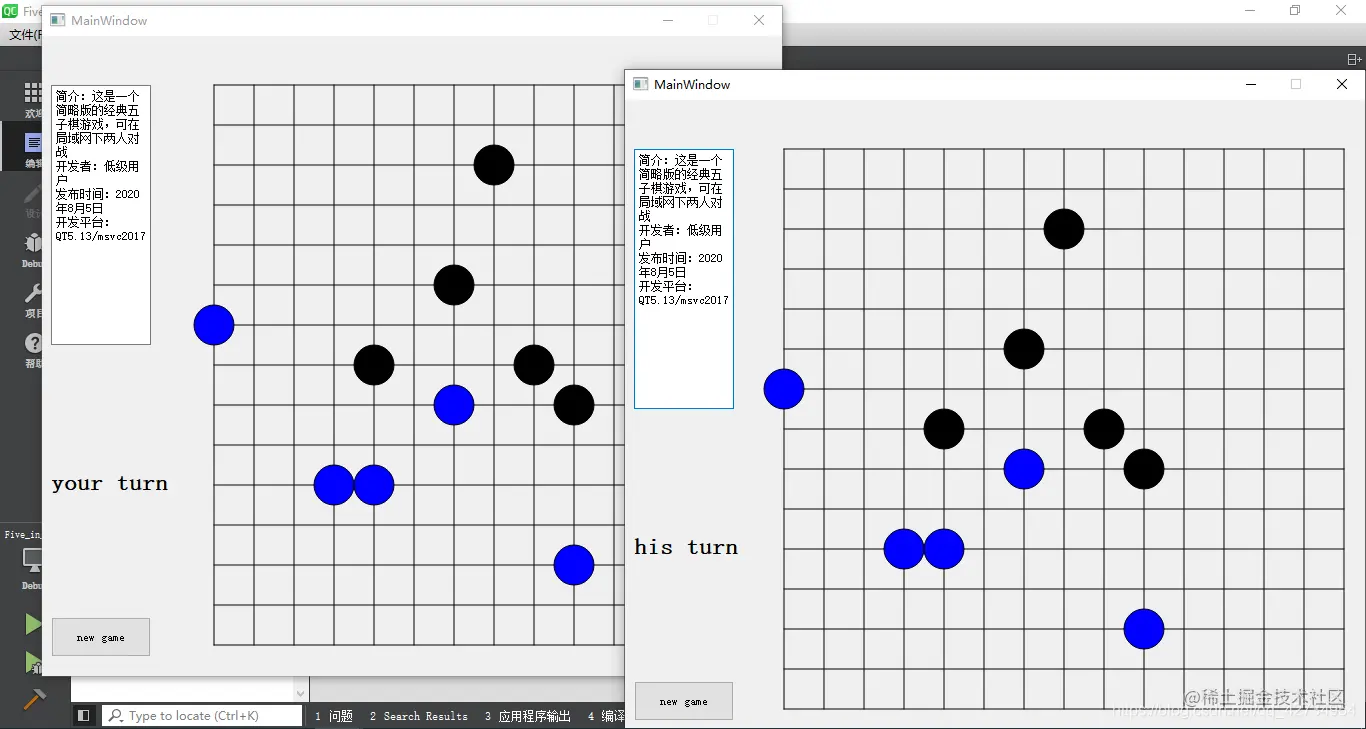Screen dimensions: 1366x729
Task: Focus the info text box in right MainWindow
Action: click(684, 279)
